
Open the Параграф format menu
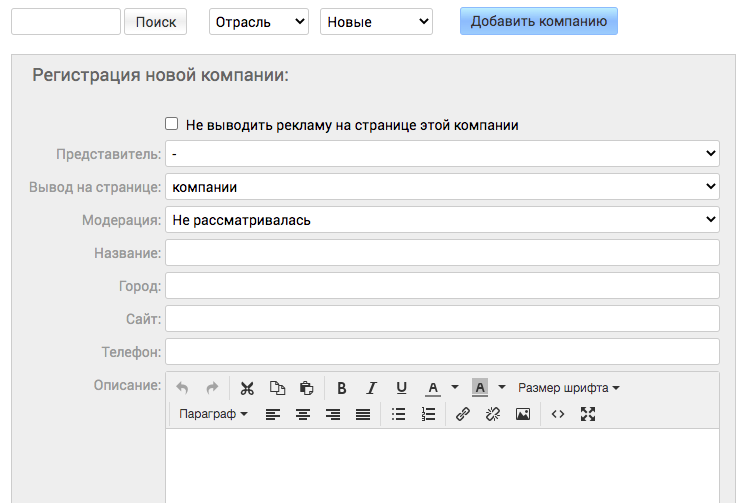pyautogui.click(x=213, y=415)
